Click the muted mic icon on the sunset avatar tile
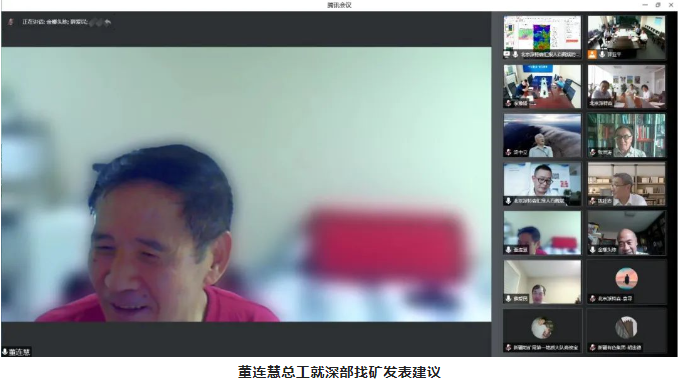 (x=593, y=299)
